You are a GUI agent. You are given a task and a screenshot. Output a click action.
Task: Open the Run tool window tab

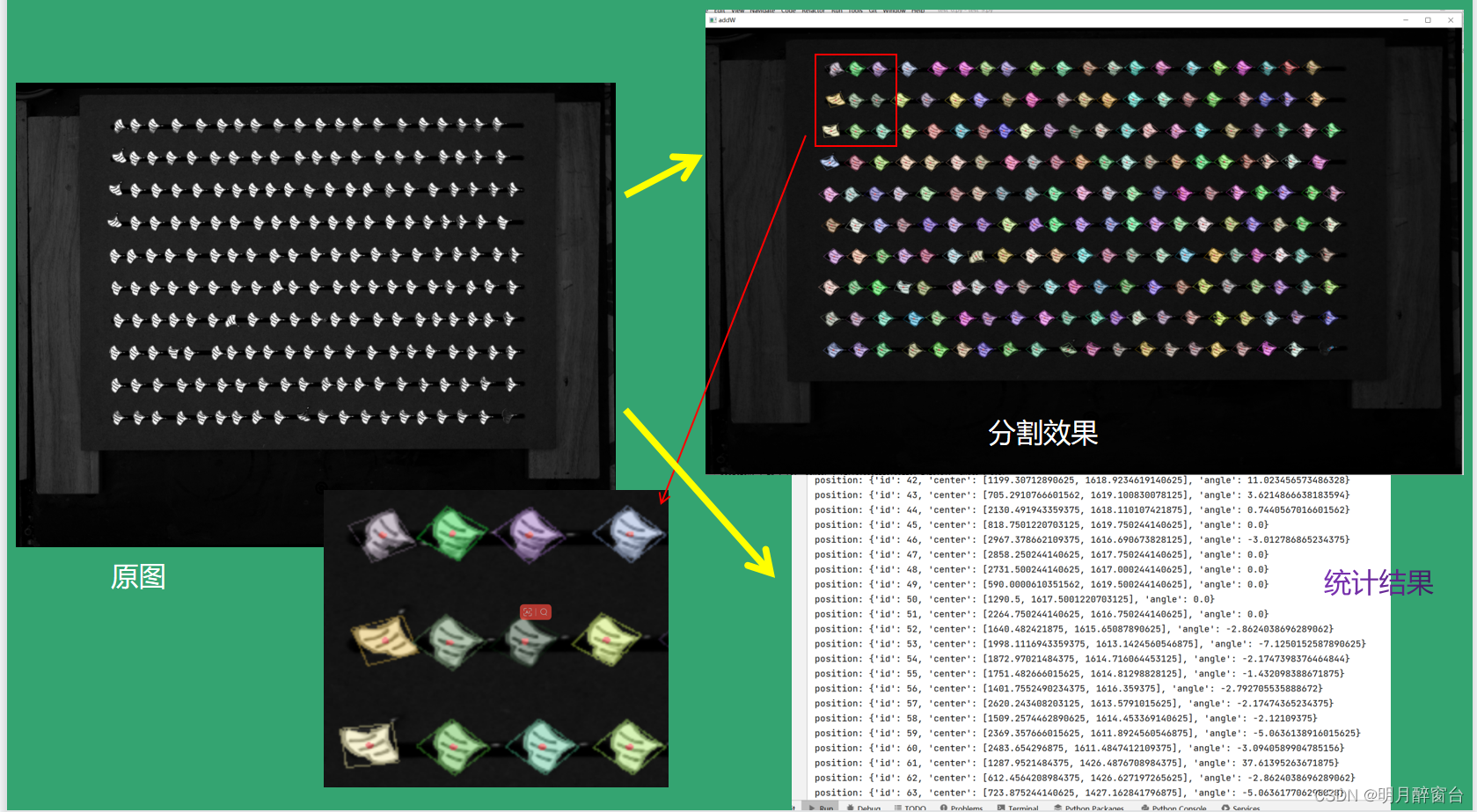click(821, 808)
